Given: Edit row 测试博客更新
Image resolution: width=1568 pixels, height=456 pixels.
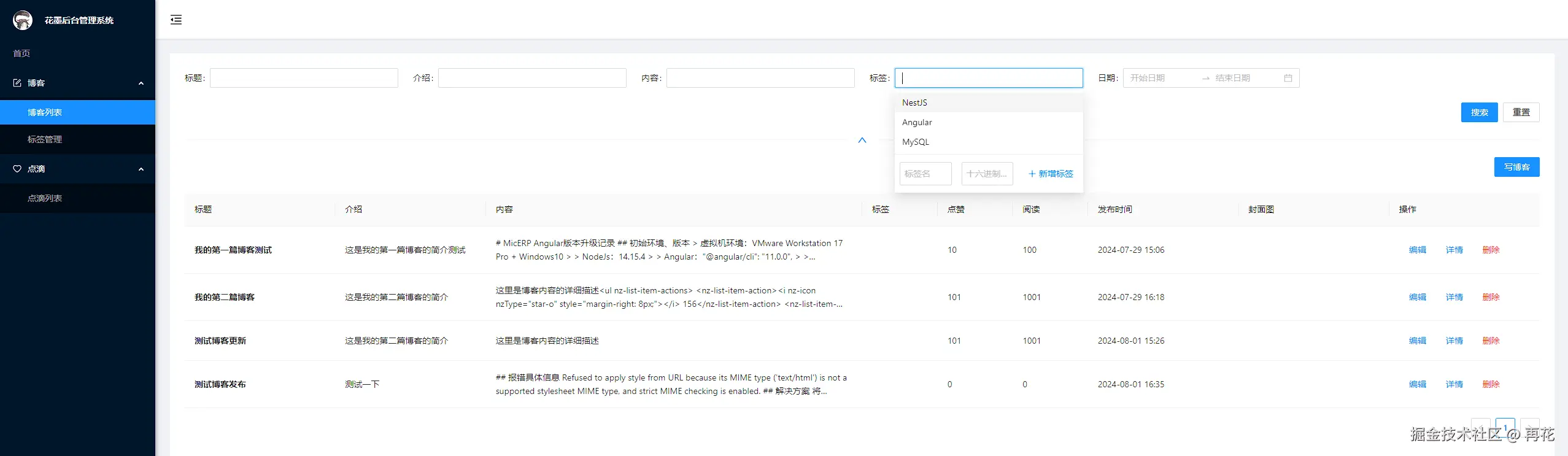Looking at the screenshot, I should pos(1417,341).
